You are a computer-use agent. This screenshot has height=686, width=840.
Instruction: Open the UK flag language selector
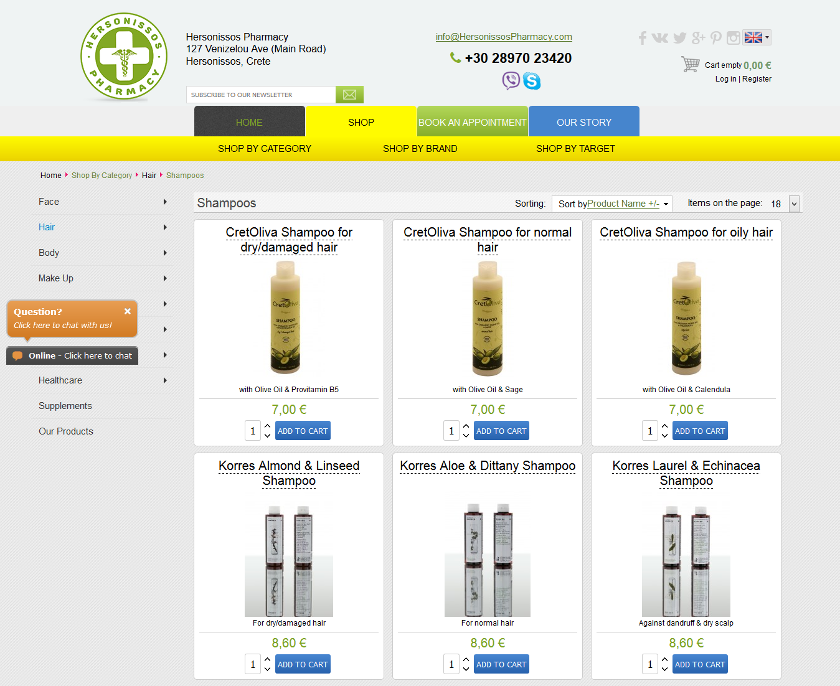[x=756, y=37]
